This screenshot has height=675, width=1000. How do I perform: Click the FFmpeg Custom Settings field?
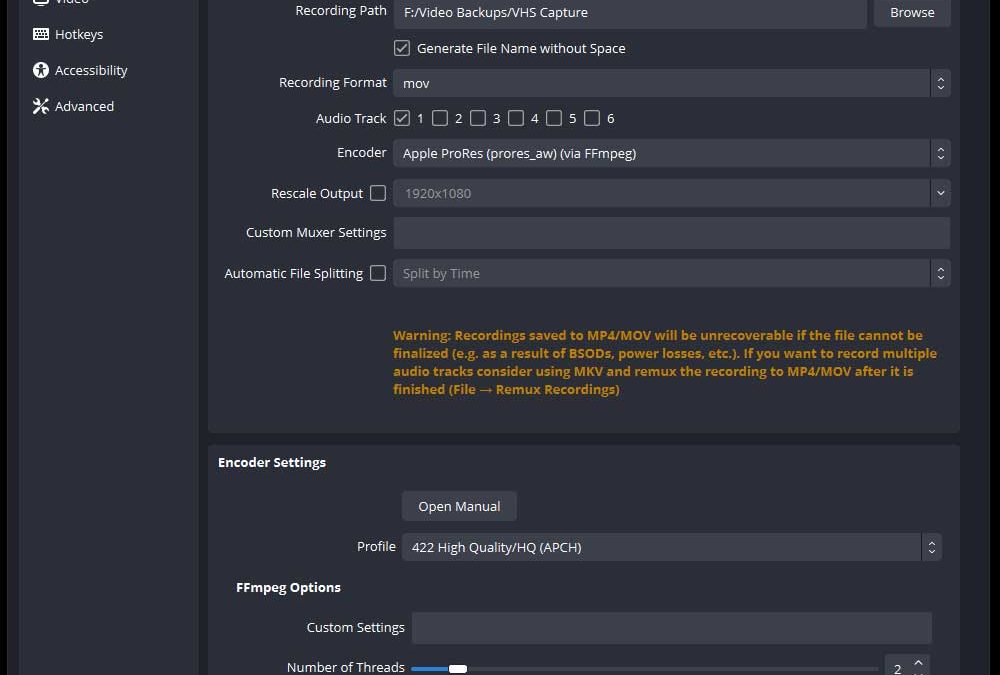point(671,628)
